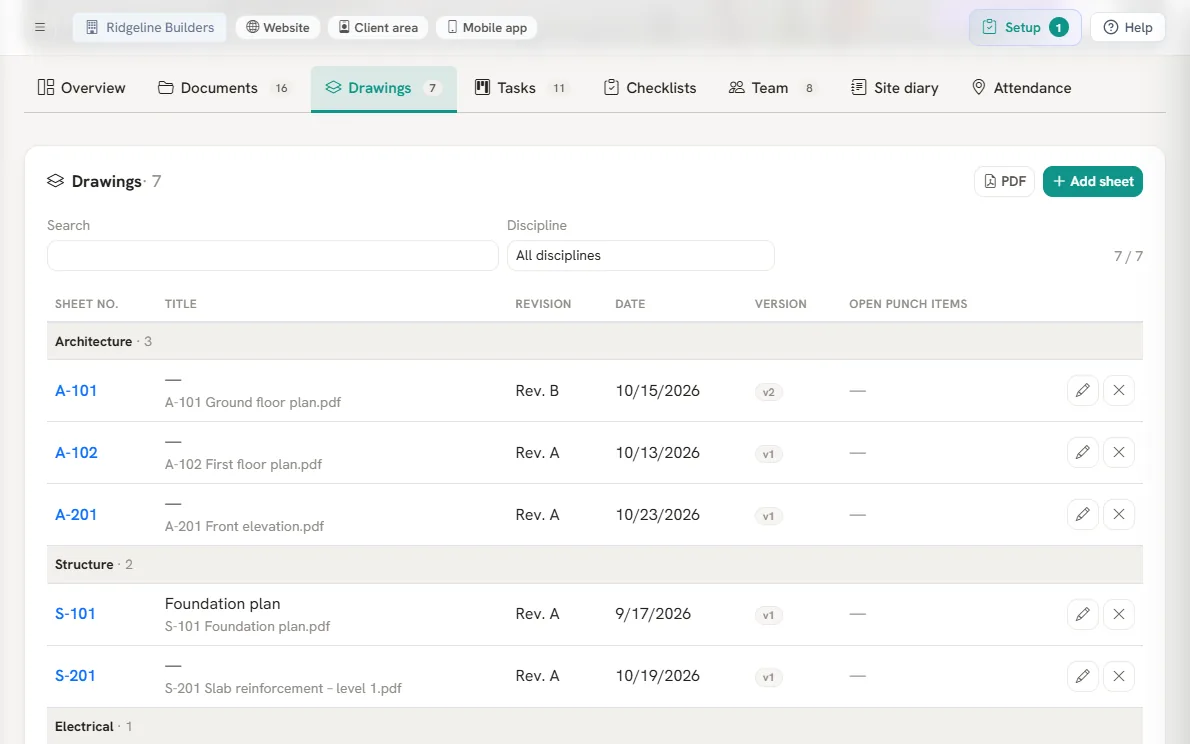Click the v2 version badge for A-101

click(x=768, y=392)
